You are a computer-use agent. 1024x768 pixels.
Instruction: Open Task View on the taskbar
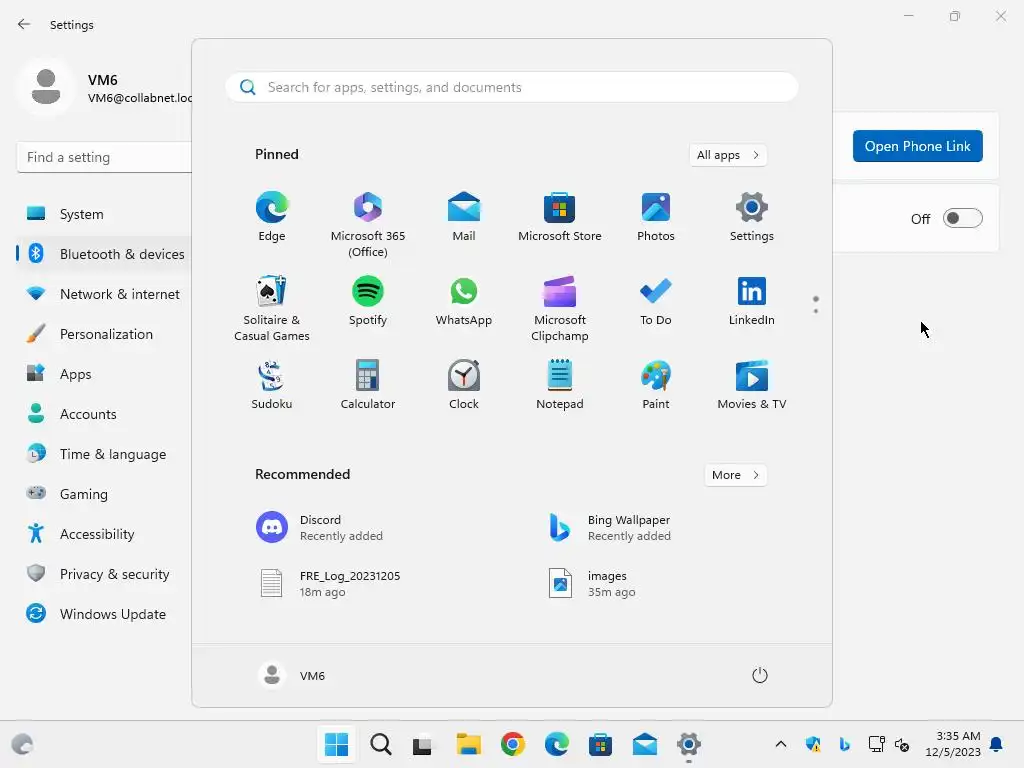[423, 744]
